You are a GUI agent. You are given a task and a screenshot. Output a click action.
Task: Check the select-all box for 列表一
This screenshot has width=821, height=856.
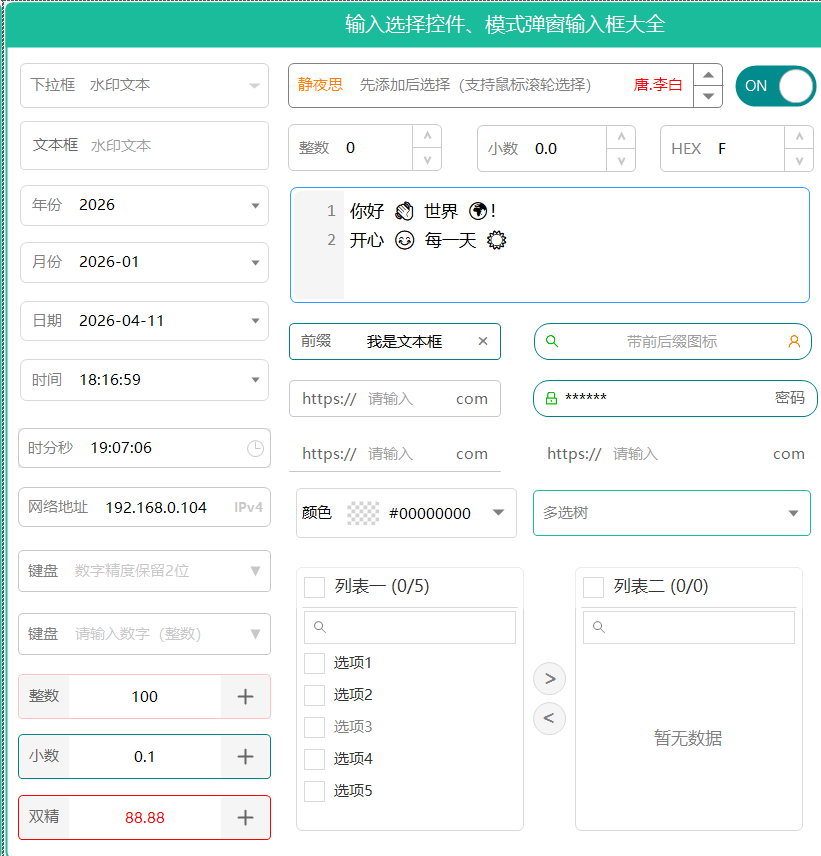coord(314,587)
